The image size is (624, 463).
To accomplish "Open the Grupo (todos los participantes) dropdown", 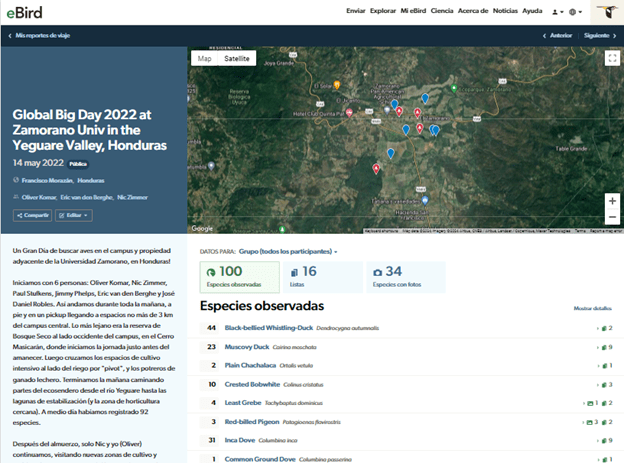I will pyautogui.click(x=288, y=252).
